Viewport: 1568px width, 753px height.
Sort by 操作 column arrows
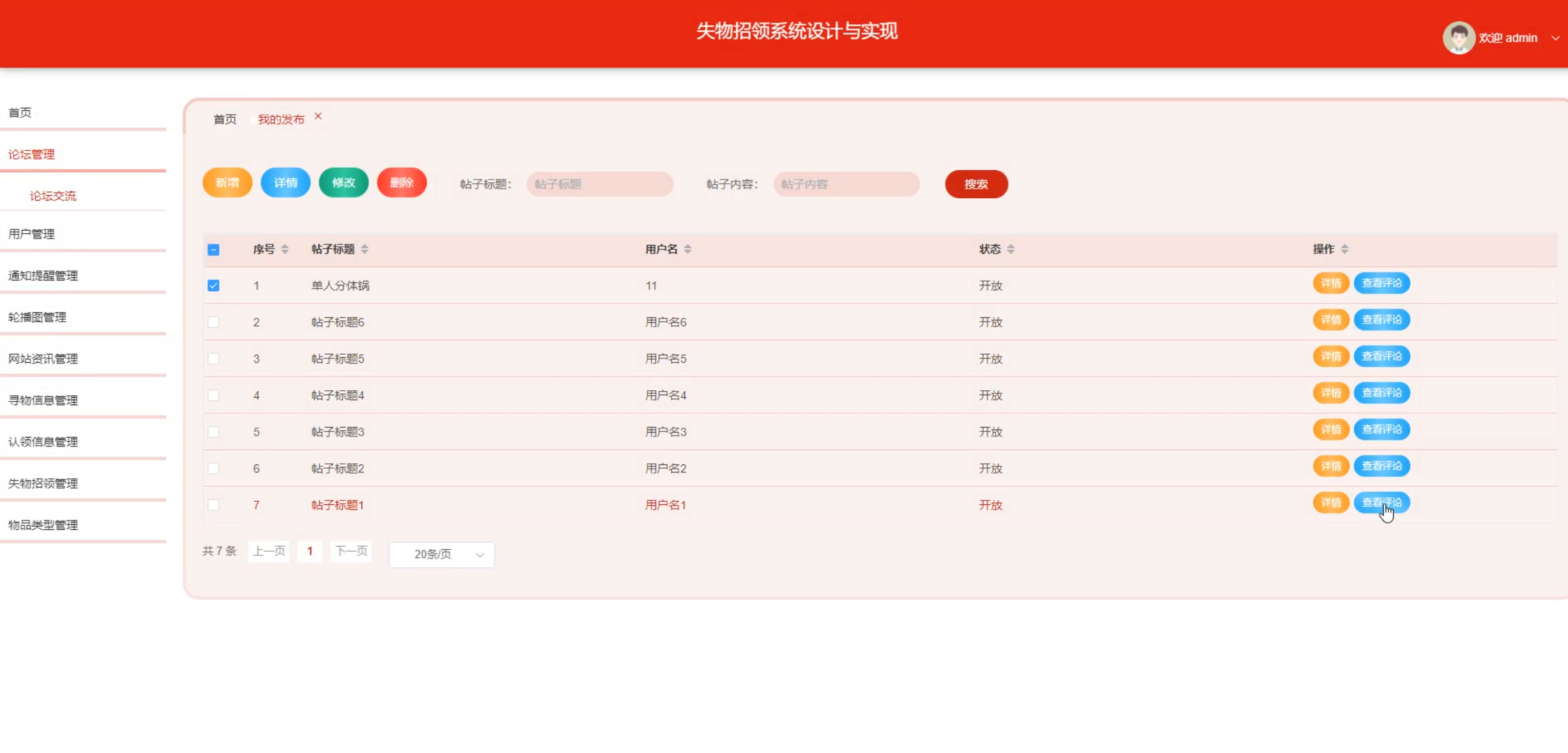click(1344, 249)
